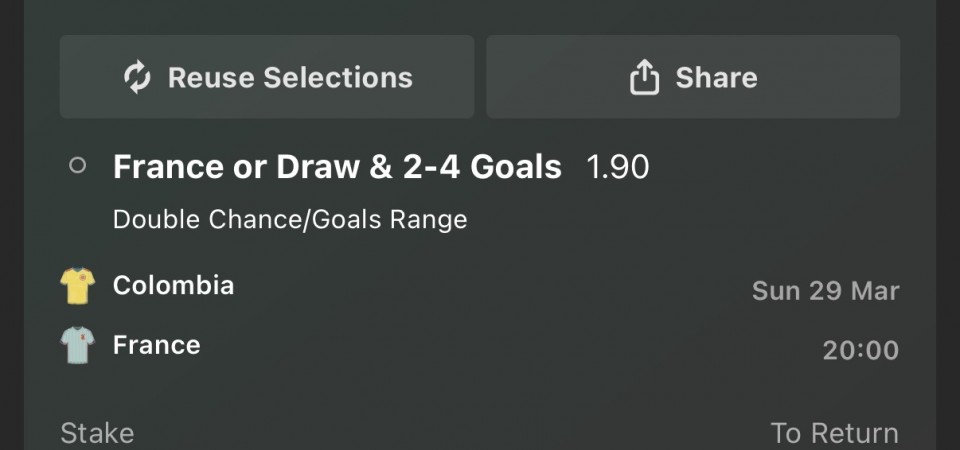Tap the share arrow-box icon
The height and width of the screenshot is (450, 960).
tap(645, 77)
